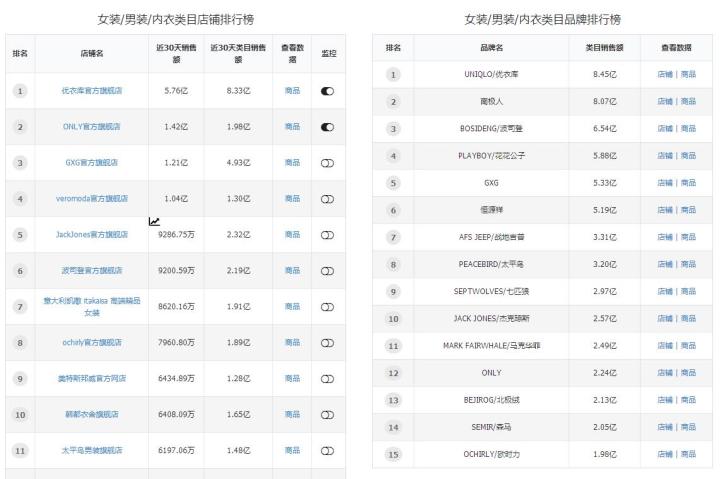View 店铺 data for JACK JONES/杰克琼斯 brand

coord(665,318)
